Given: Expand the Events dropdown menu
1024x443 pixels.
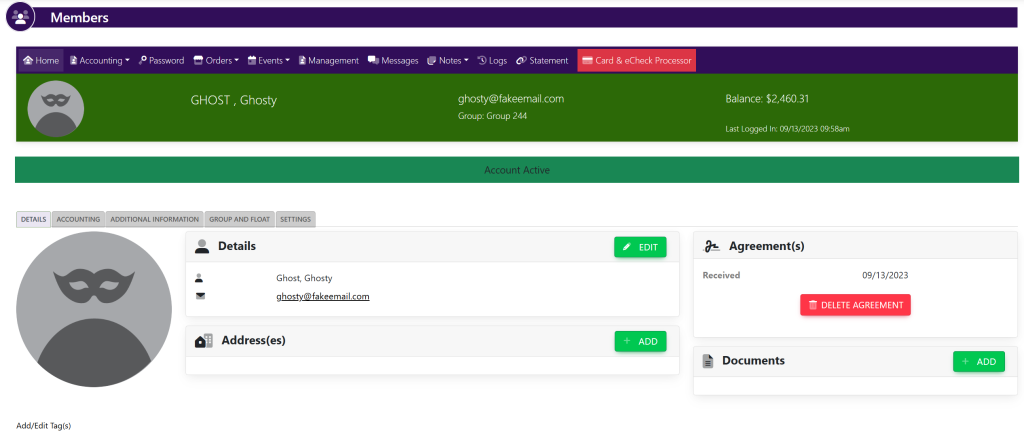Looking at the screenshot, I should pos(269,60).
